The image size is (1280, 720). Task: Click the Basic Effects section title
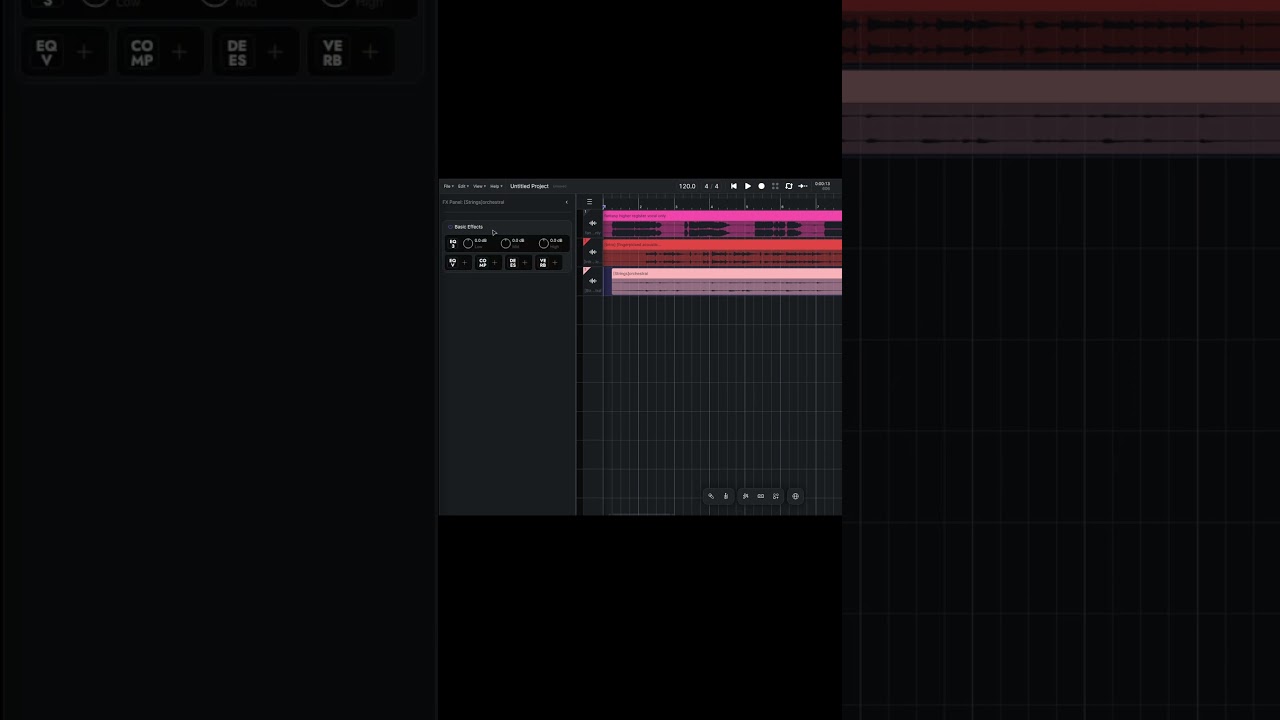coord(468,227)
